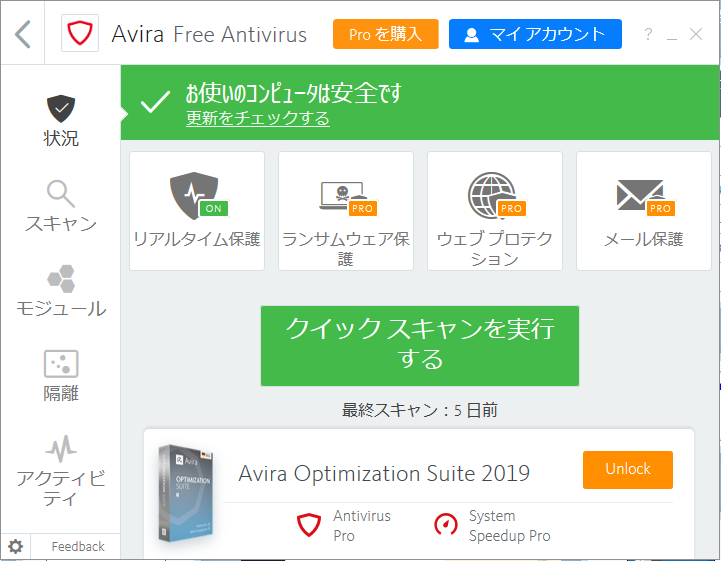The height and width of the screenshot is (561, 721).
Task: Click the help question mark icon
Action: coord(648,35)
